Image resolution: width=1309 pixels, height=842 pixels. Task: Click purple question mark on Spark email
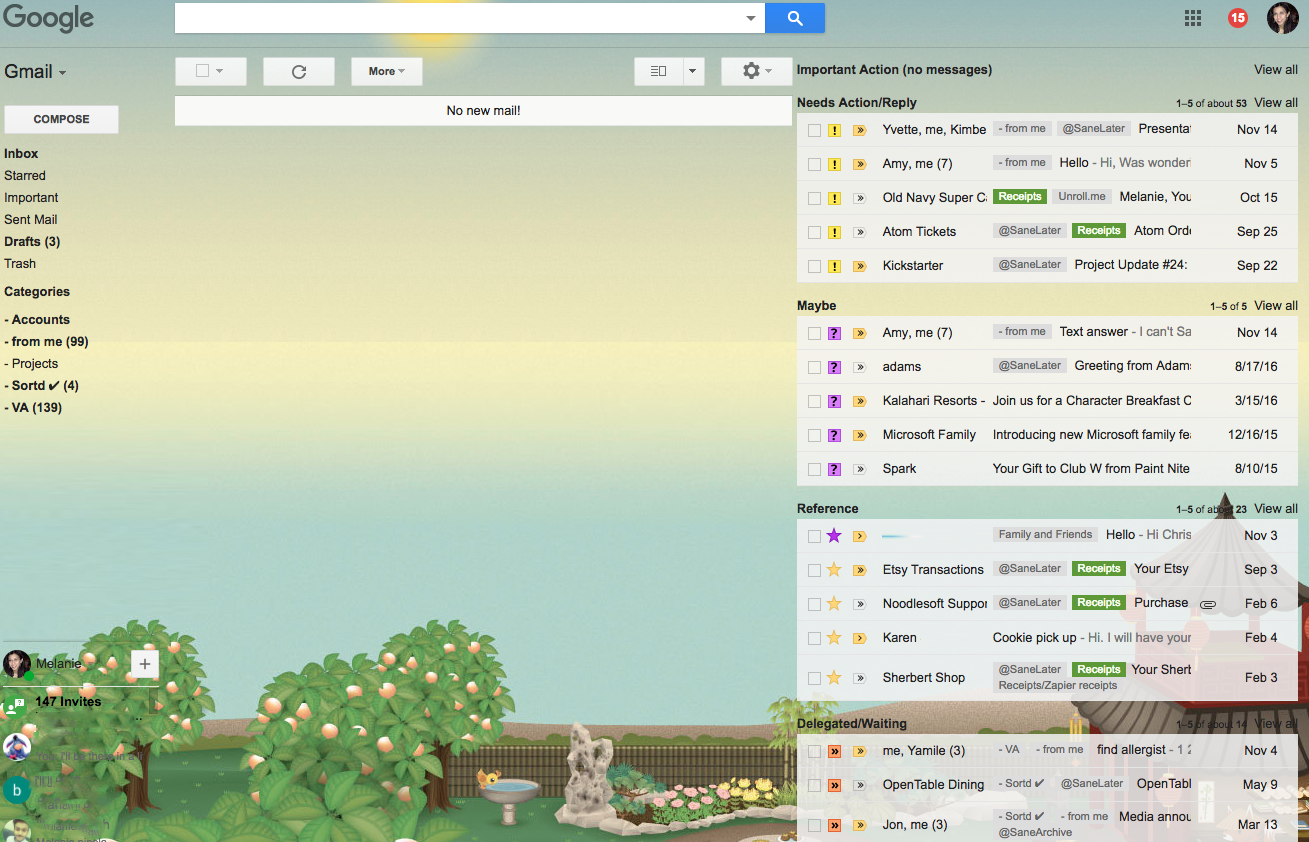pos(834,469)
